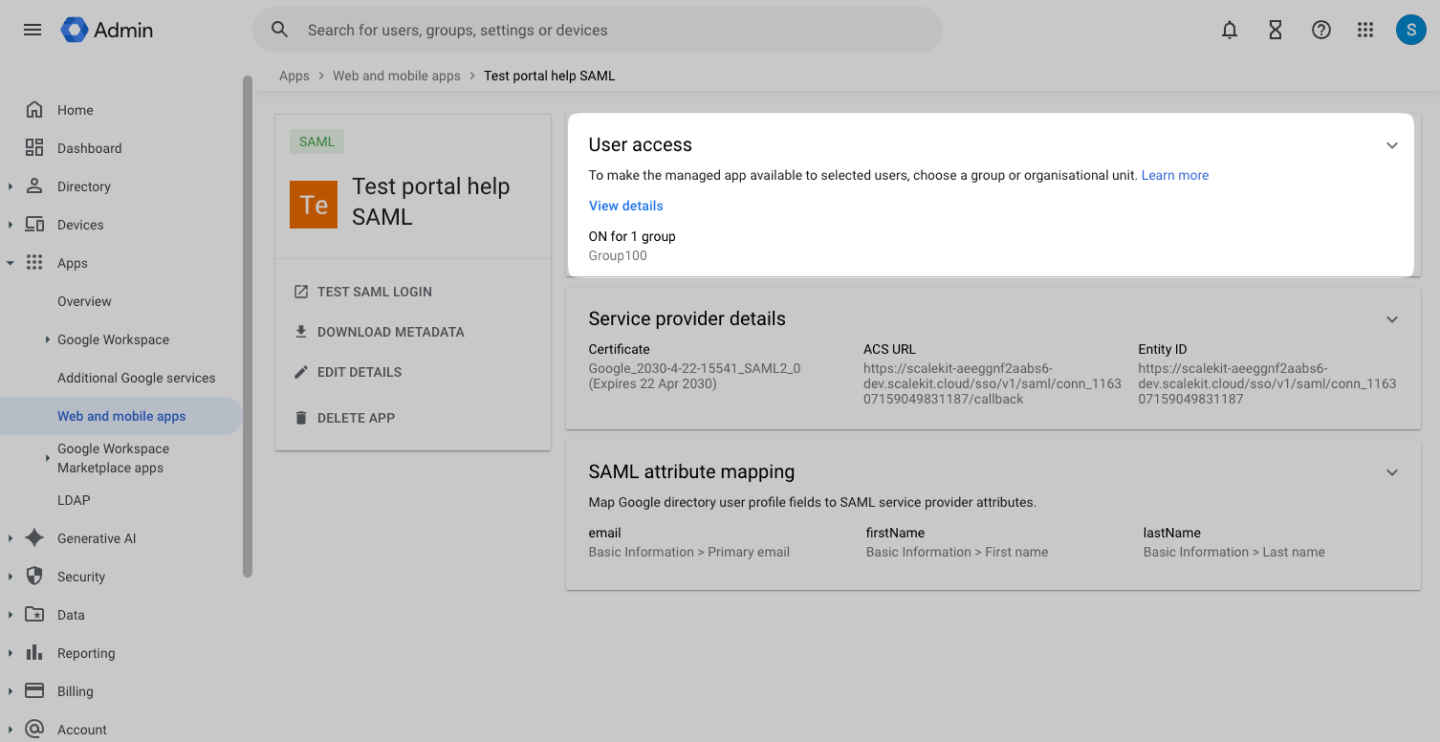
Task: Open the sidebar hamburger menu
Action: [32, 30]
